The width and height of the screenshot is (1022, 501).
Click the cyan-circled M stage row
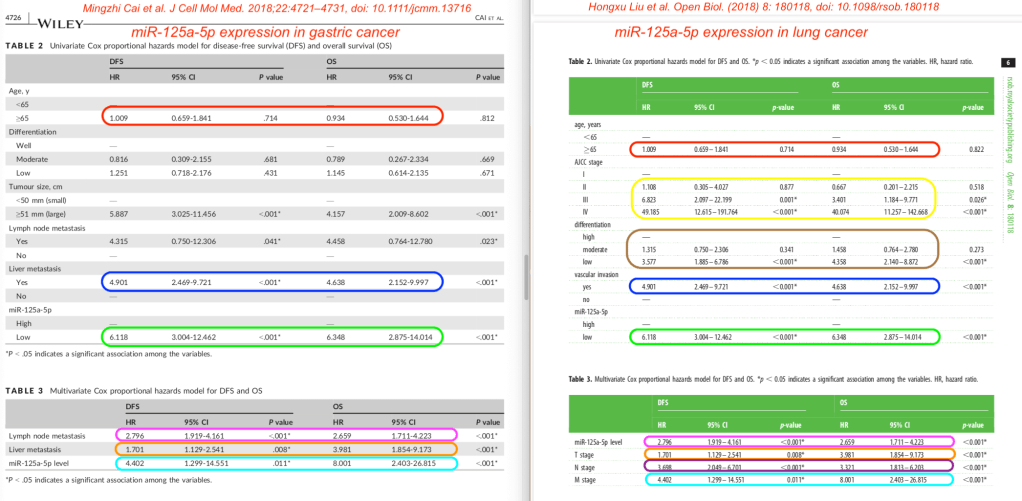click(x=785, y=479)
